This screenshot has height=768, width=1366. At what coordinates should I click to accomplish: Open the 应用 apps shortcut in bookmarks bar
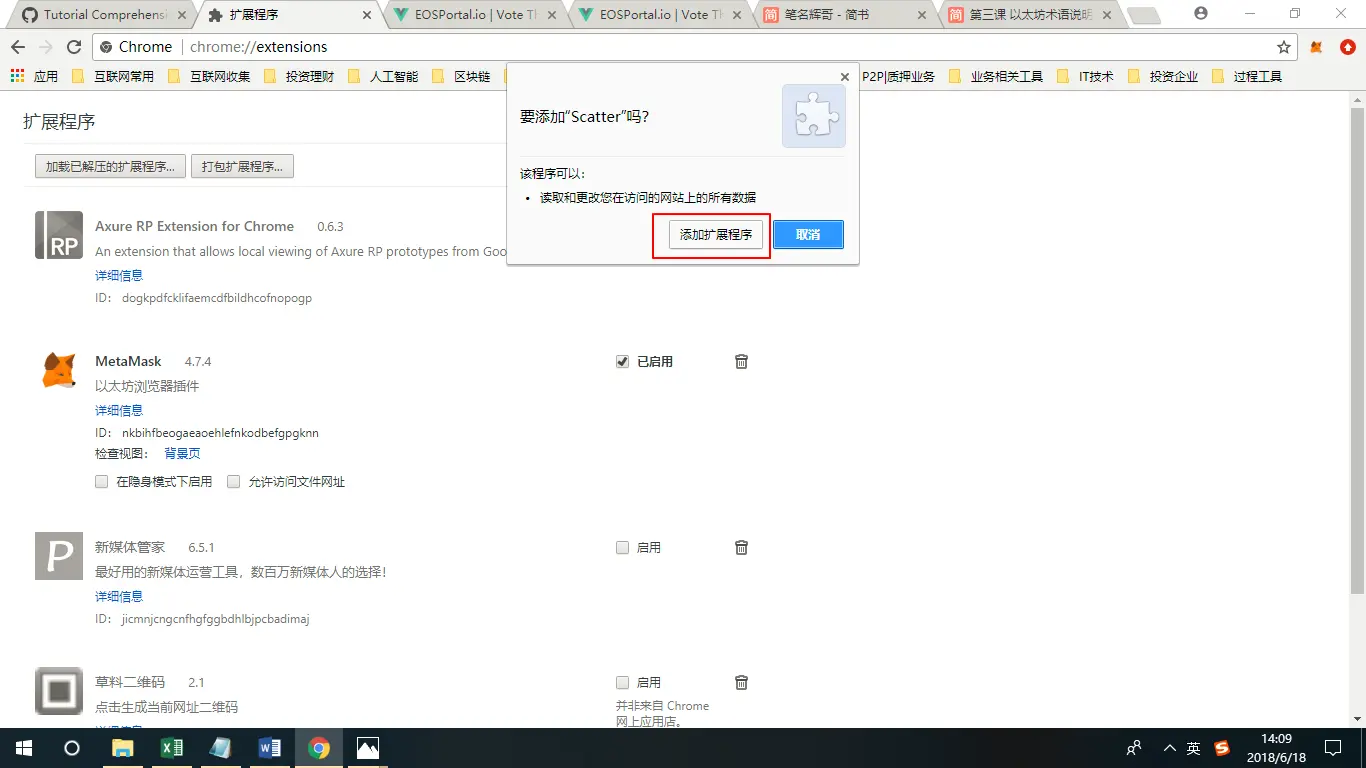[x=35, y=76]
